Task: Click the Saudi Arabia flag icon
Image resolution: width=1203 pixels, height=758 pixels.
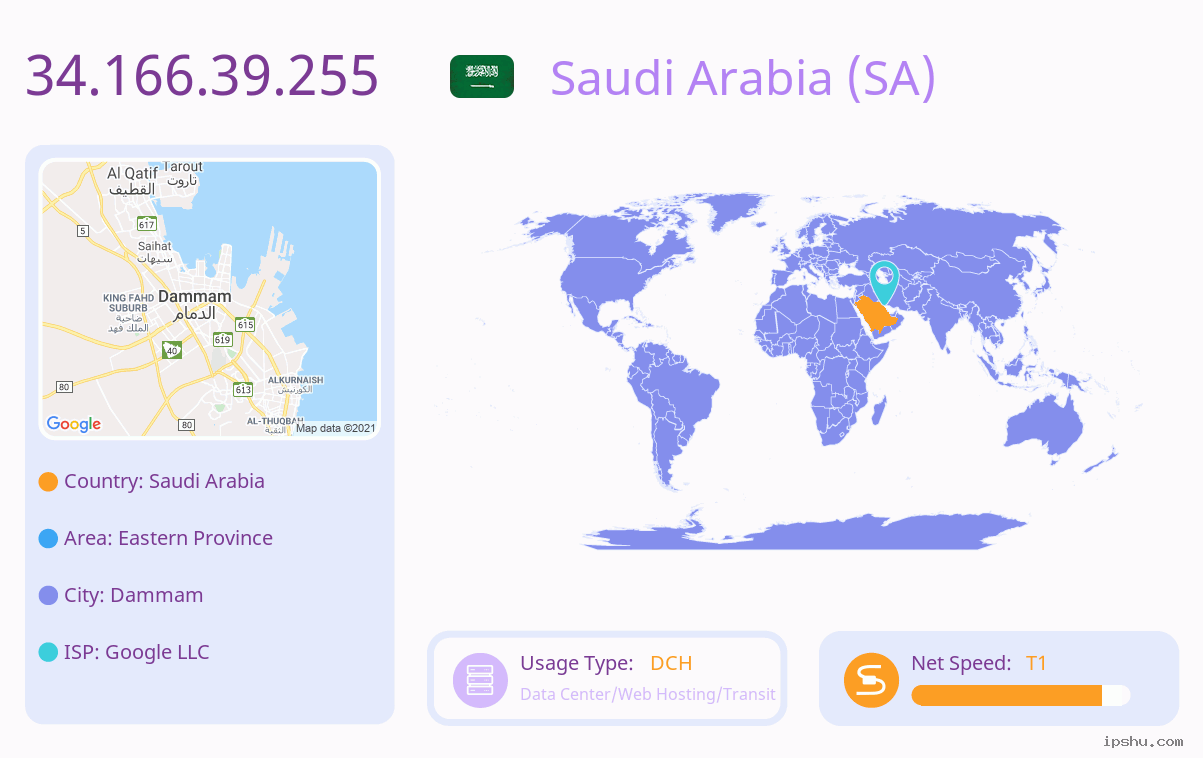Action: 482,77
